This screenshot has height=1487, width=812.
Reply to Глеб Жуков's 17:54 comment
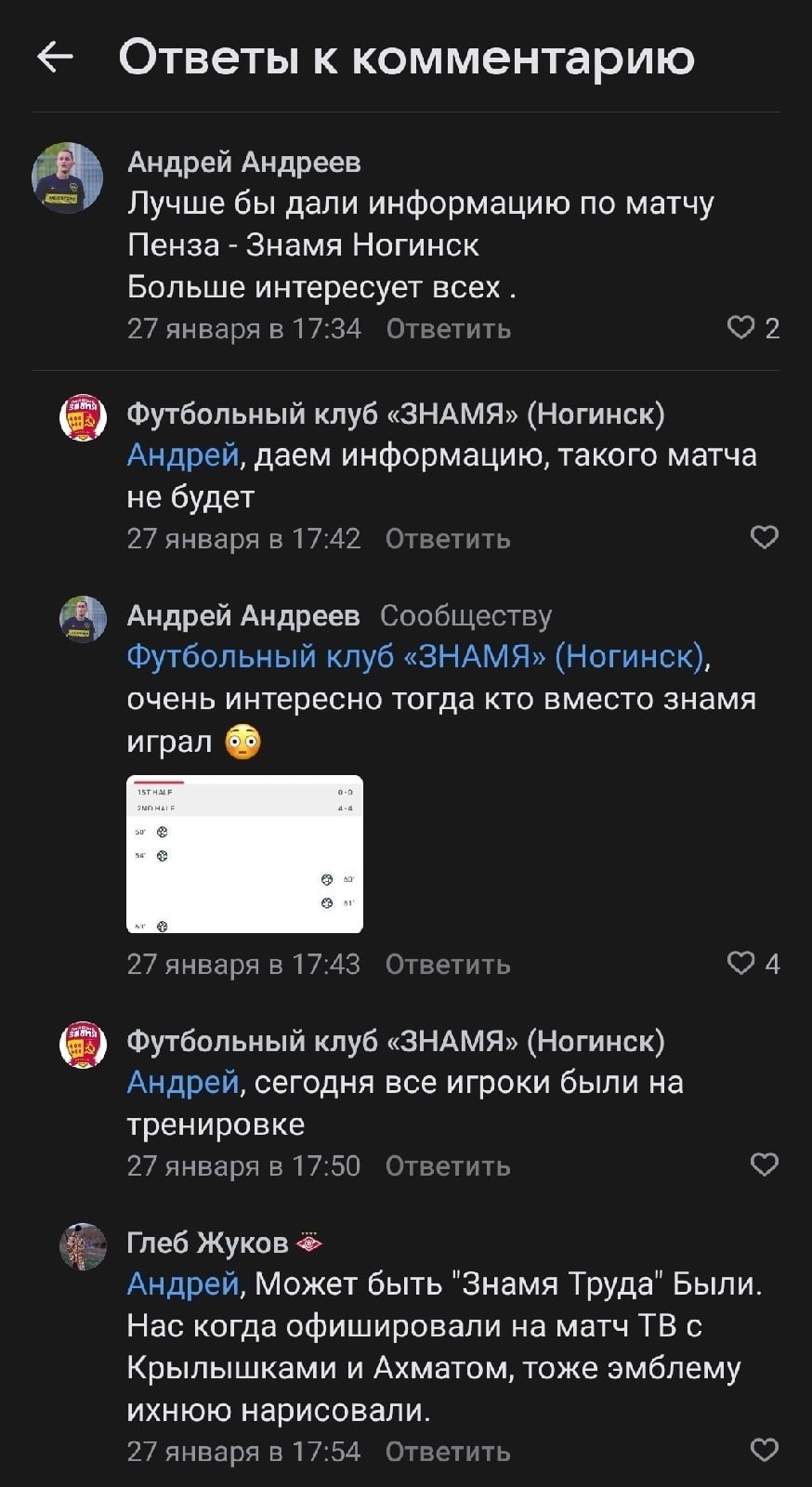448,1452
